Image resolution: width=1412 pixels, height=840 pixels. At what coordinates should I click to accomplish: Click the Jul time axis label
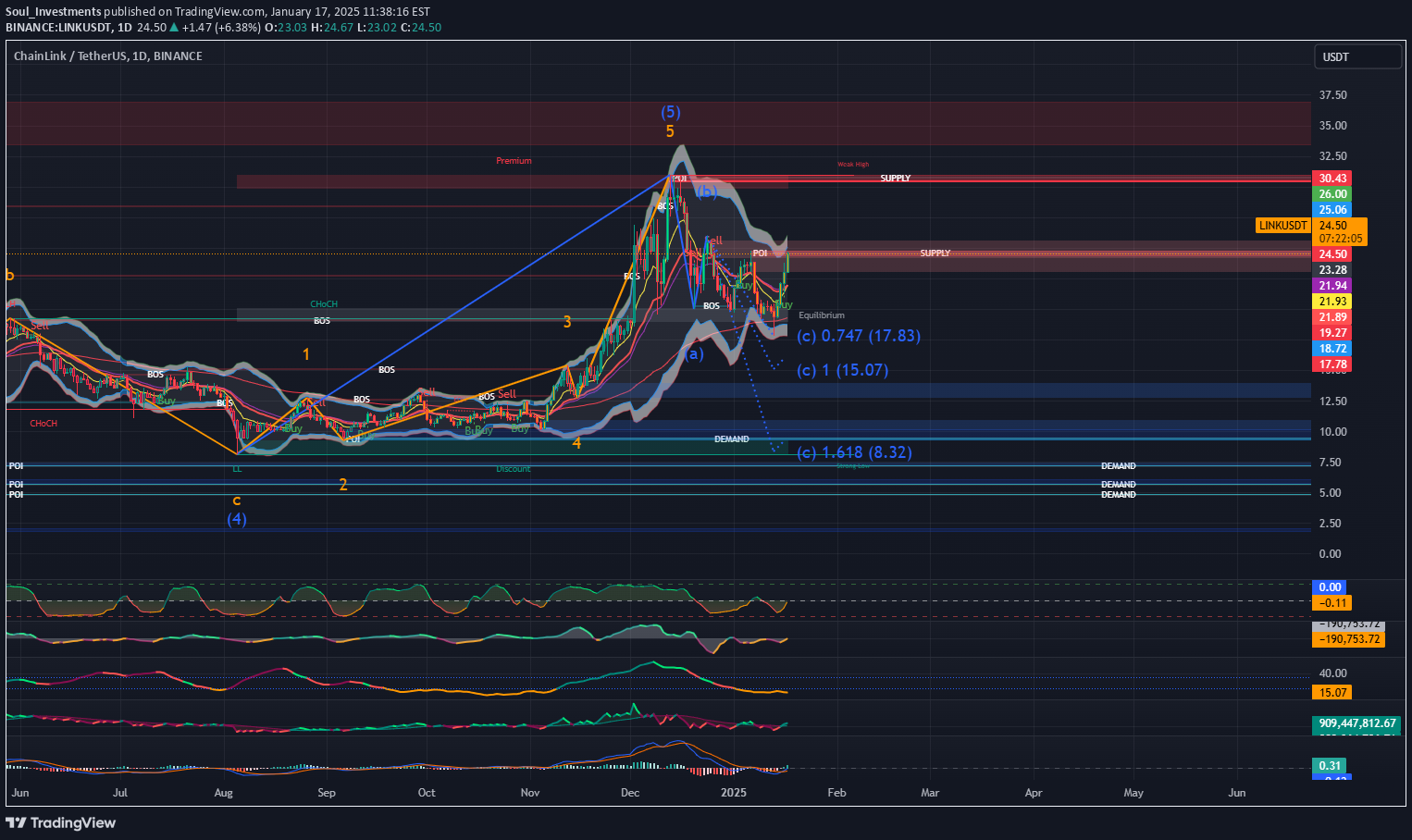click(x=119, y=793)
